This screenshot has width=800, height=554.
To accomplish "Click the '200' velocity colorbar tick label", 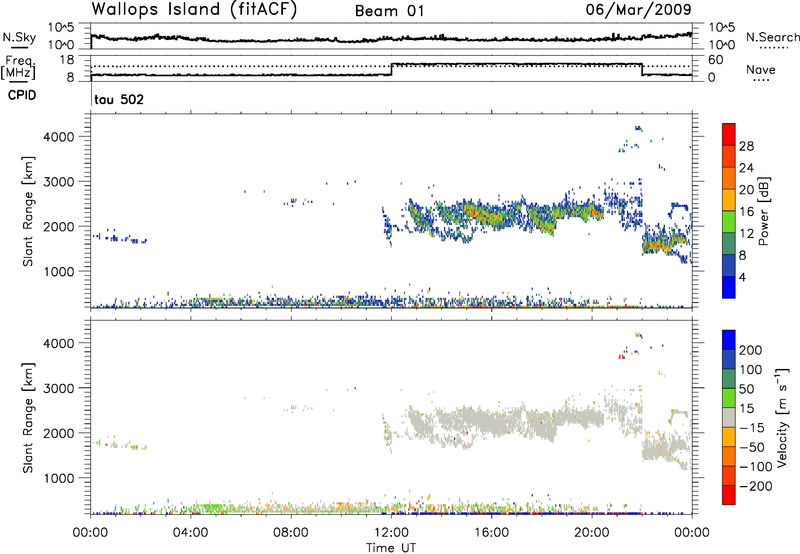I will click(751, 350).
